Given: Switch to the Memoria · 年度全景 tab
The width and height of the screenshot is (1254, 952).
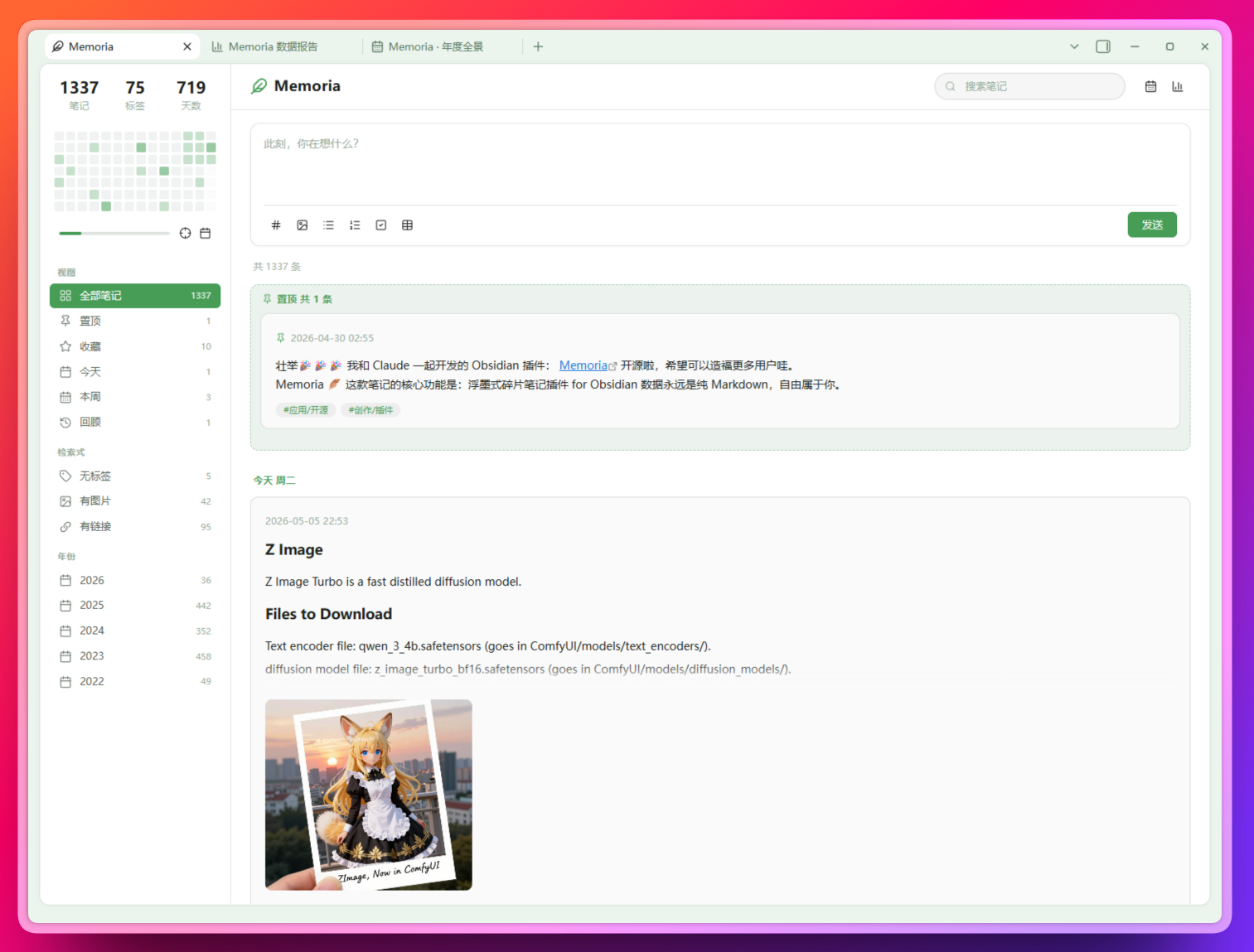Looking at the screenshot, I should pyautogui.click(x=443, y=46).
